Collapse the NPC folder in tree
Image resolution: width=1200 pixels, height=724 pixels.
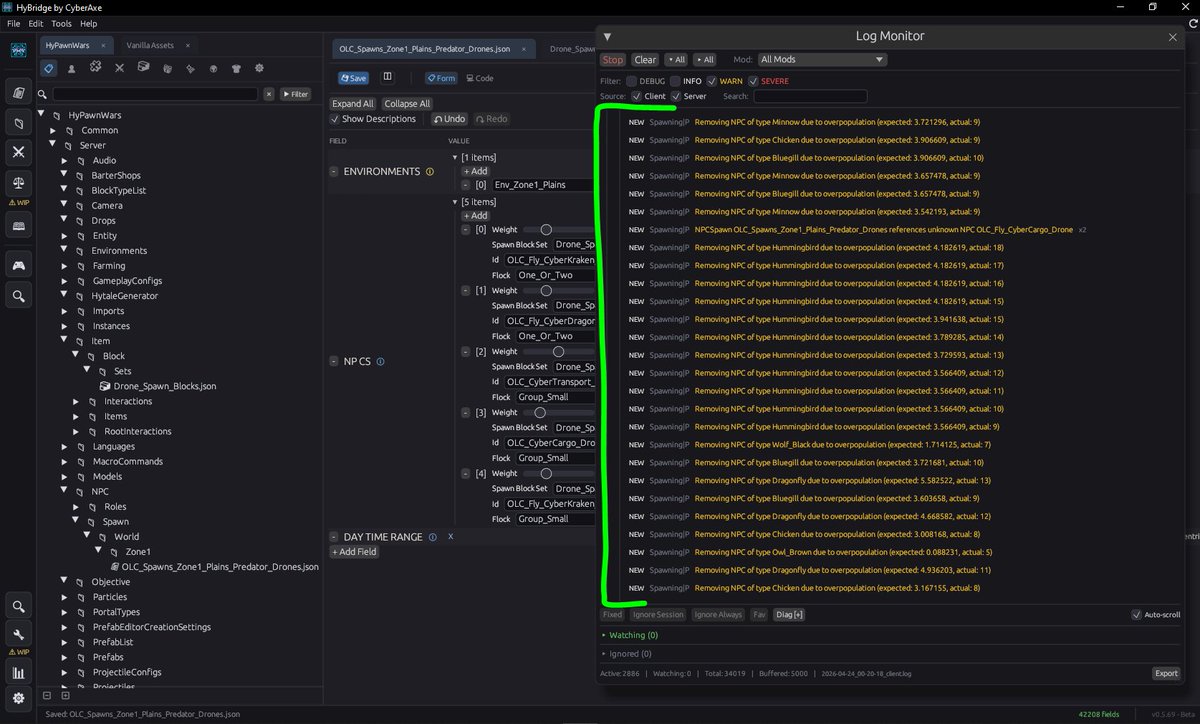pyautogui.click(x=65, y=492)
